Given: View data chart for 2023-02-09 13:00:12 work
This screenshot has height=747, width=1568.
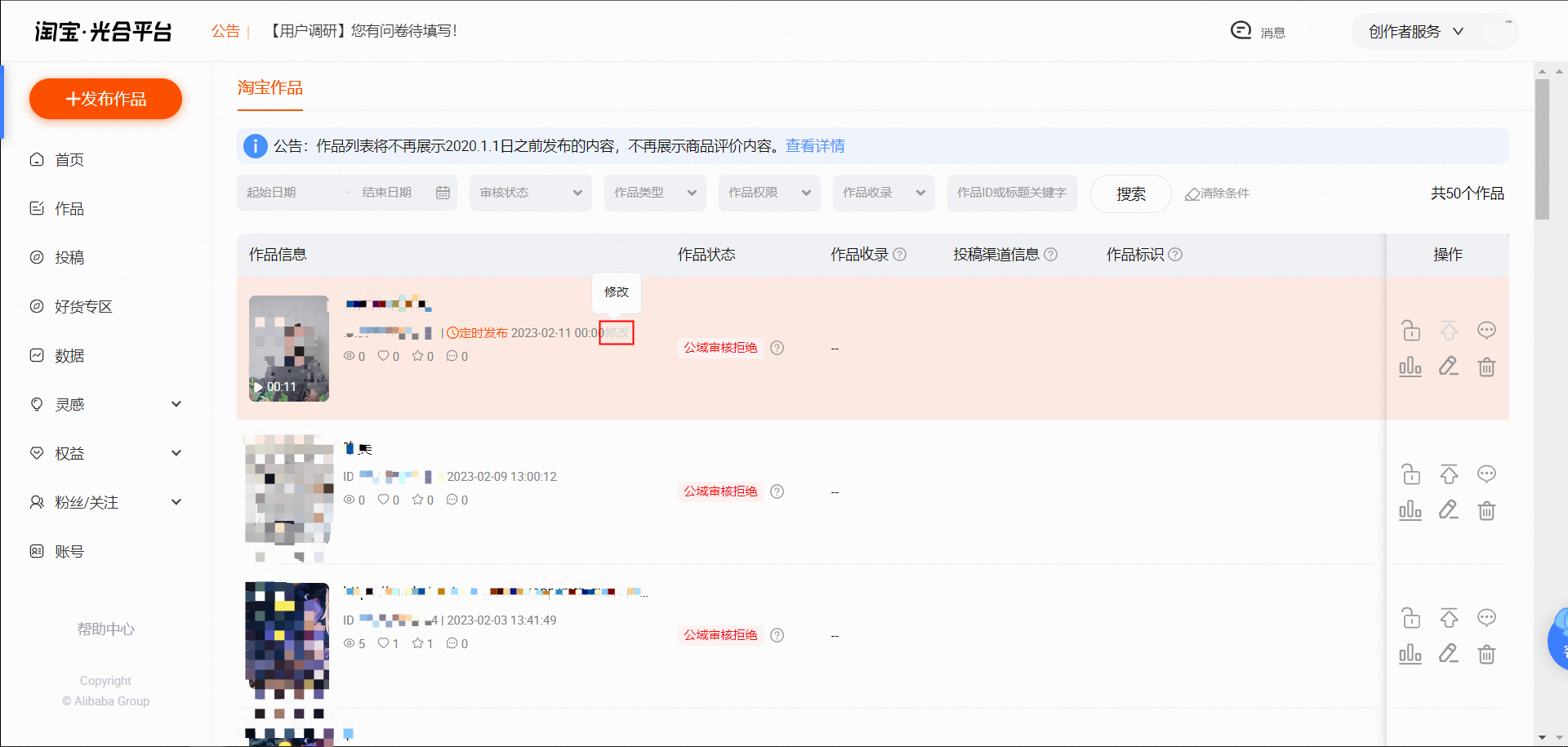Looking at the screenshot, I should tap(1410, 510).
